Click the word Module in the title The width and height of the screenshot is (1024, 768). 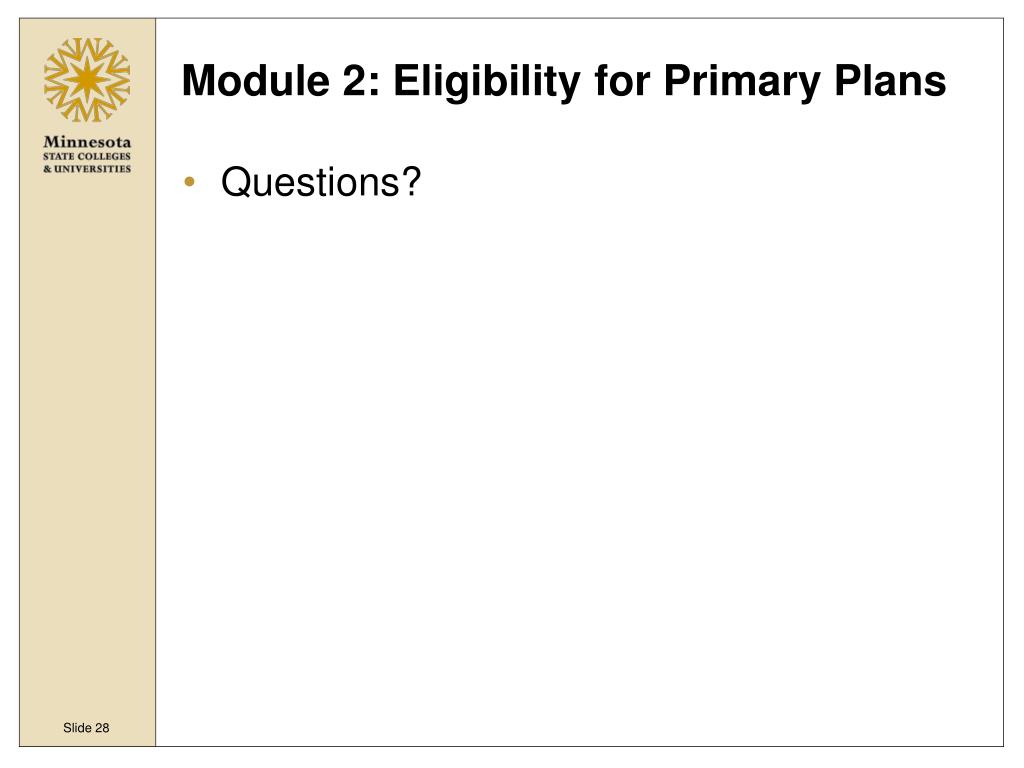[255, 81]
